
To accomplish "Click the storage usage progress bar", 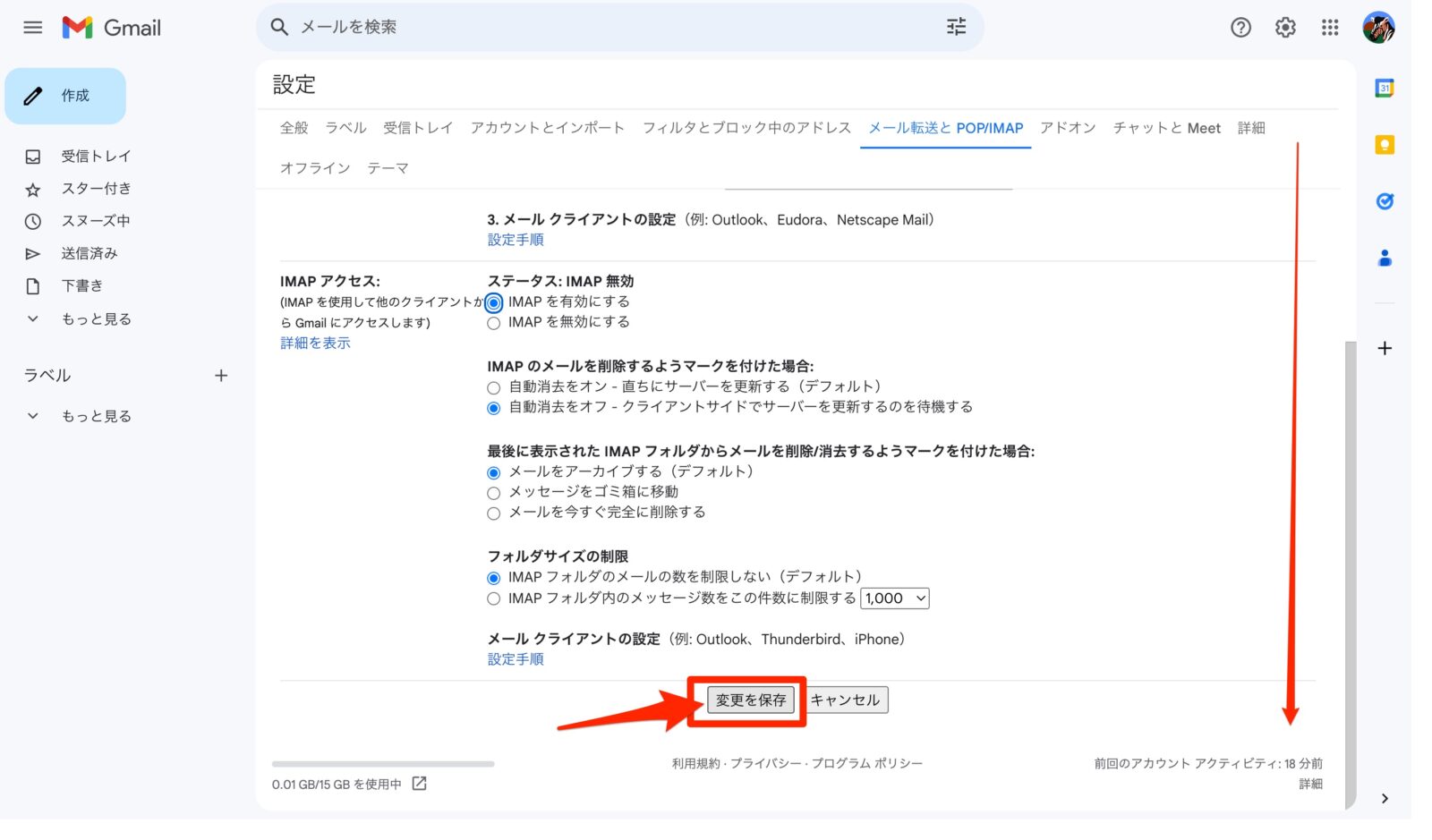I will [x=383, y=764].
